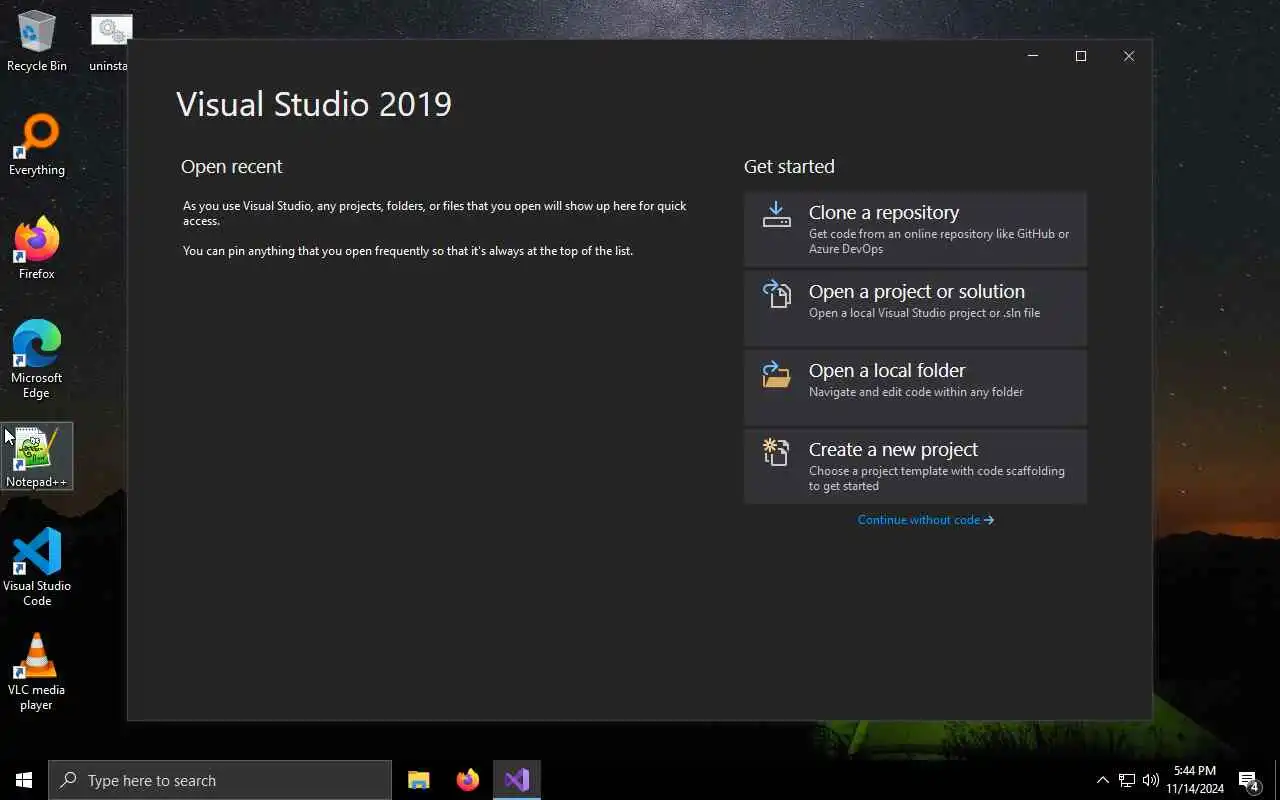Image resolution: width=1280 pixels, height=800 pixels.
Task: Click text 'Open a local Visual Studio project or .sln file'
Action: point(924,313)
